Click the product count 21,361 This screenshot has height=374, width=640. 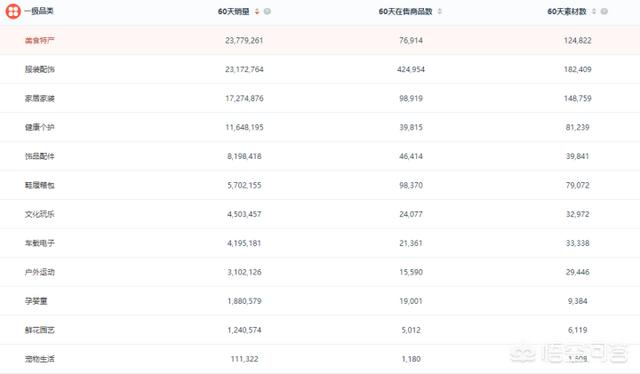pyautogui.click(x=411, y=243)
